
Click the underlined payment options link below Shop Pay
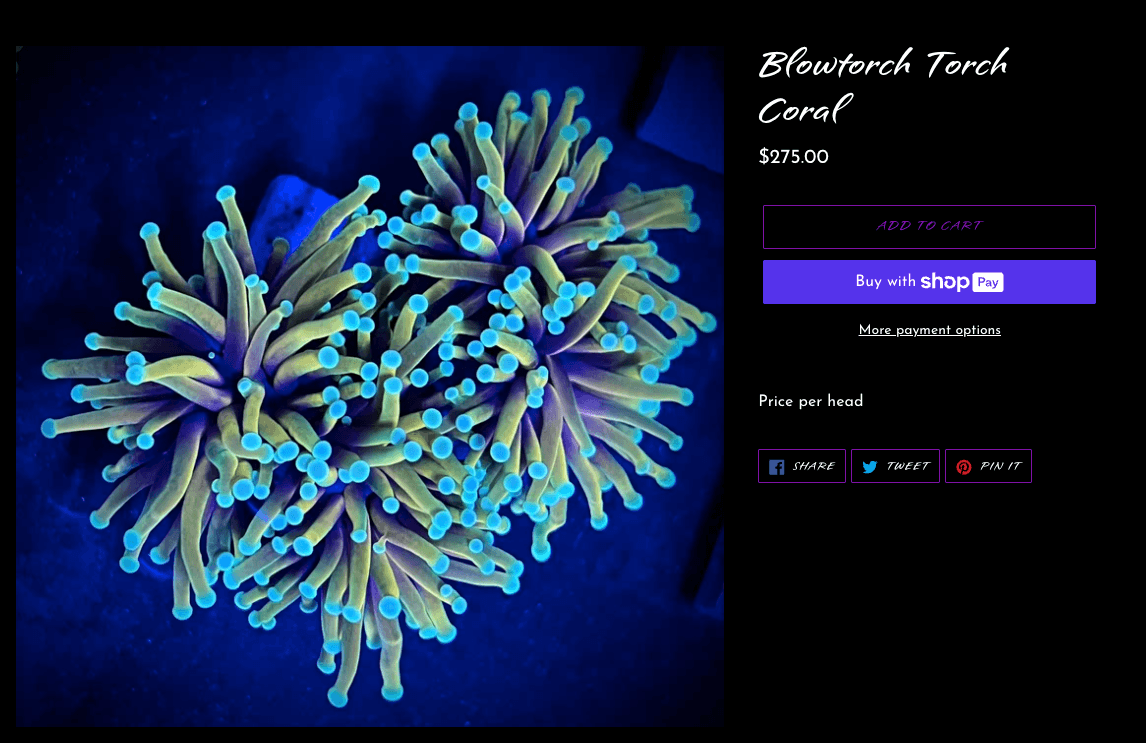point(929,330)
